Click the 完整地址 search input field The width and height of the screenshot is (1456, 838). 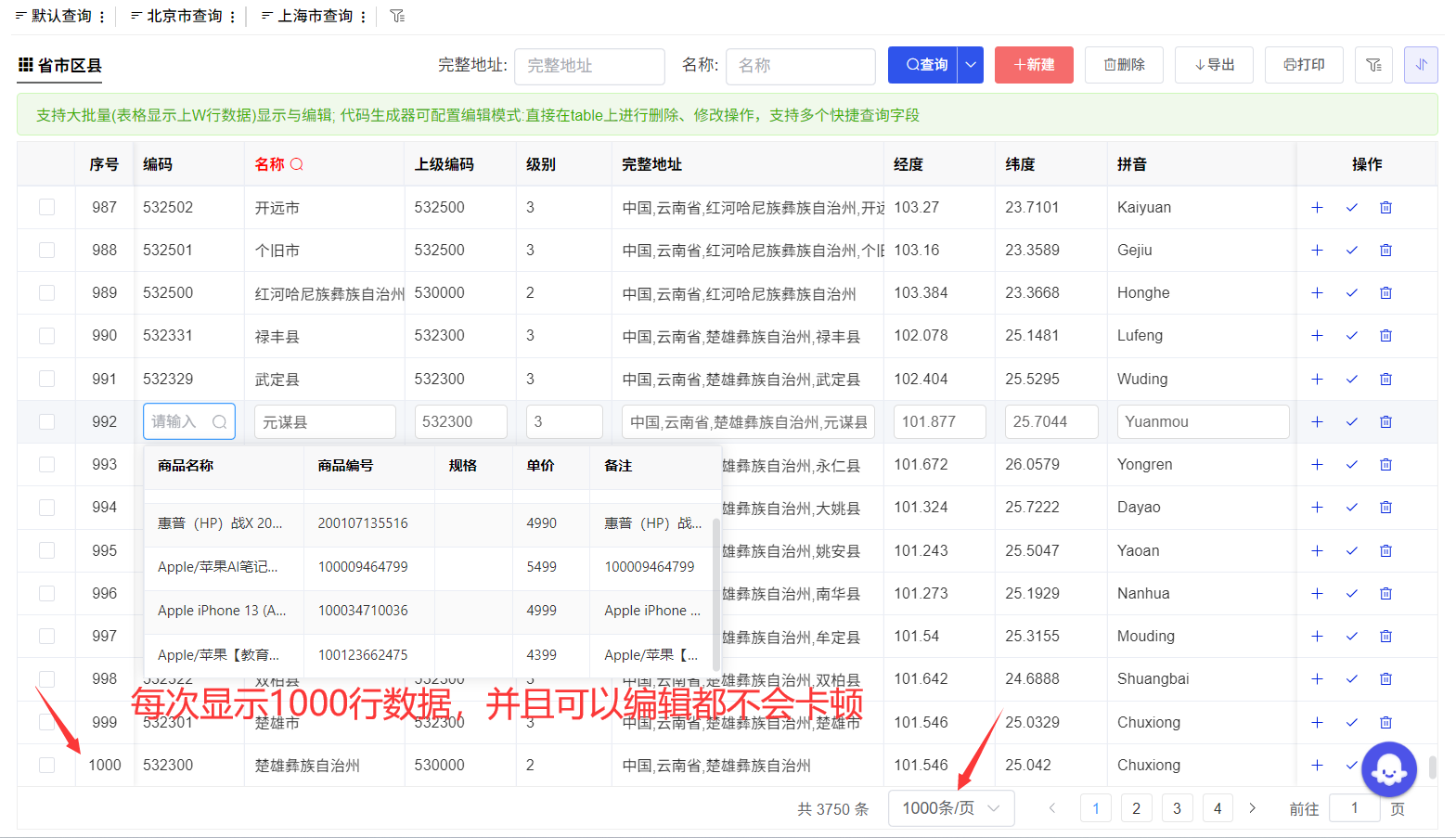(589, 66)
